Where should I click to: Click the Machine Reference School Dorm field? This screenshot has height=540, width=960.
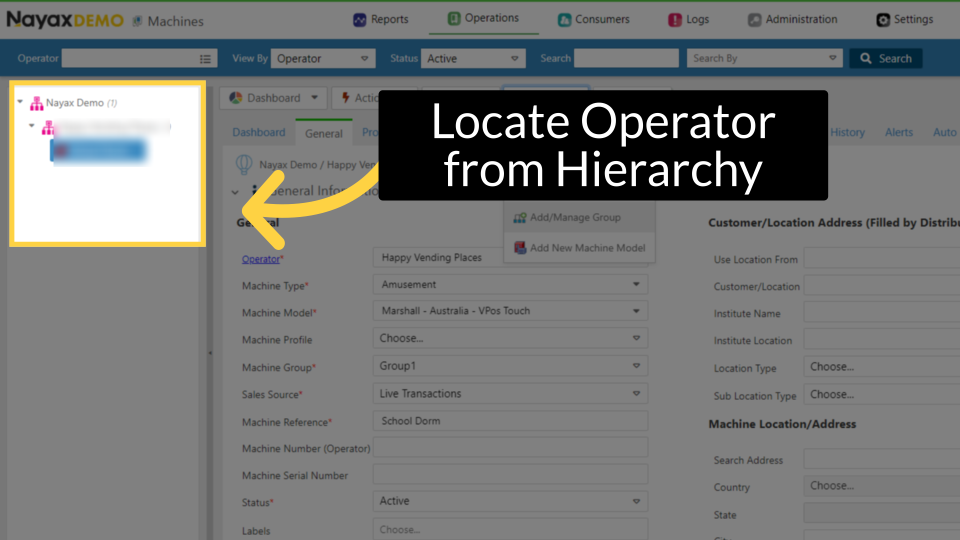[510, 421]
